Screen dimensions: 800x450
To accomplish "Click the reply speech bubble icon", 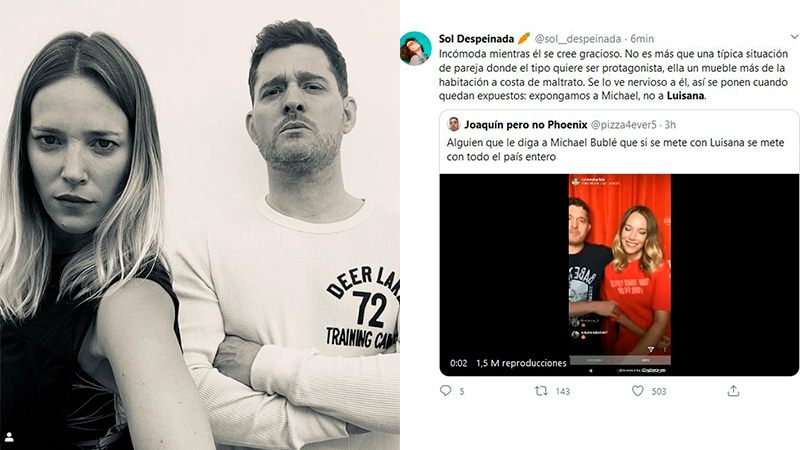I will coord(445,391).
